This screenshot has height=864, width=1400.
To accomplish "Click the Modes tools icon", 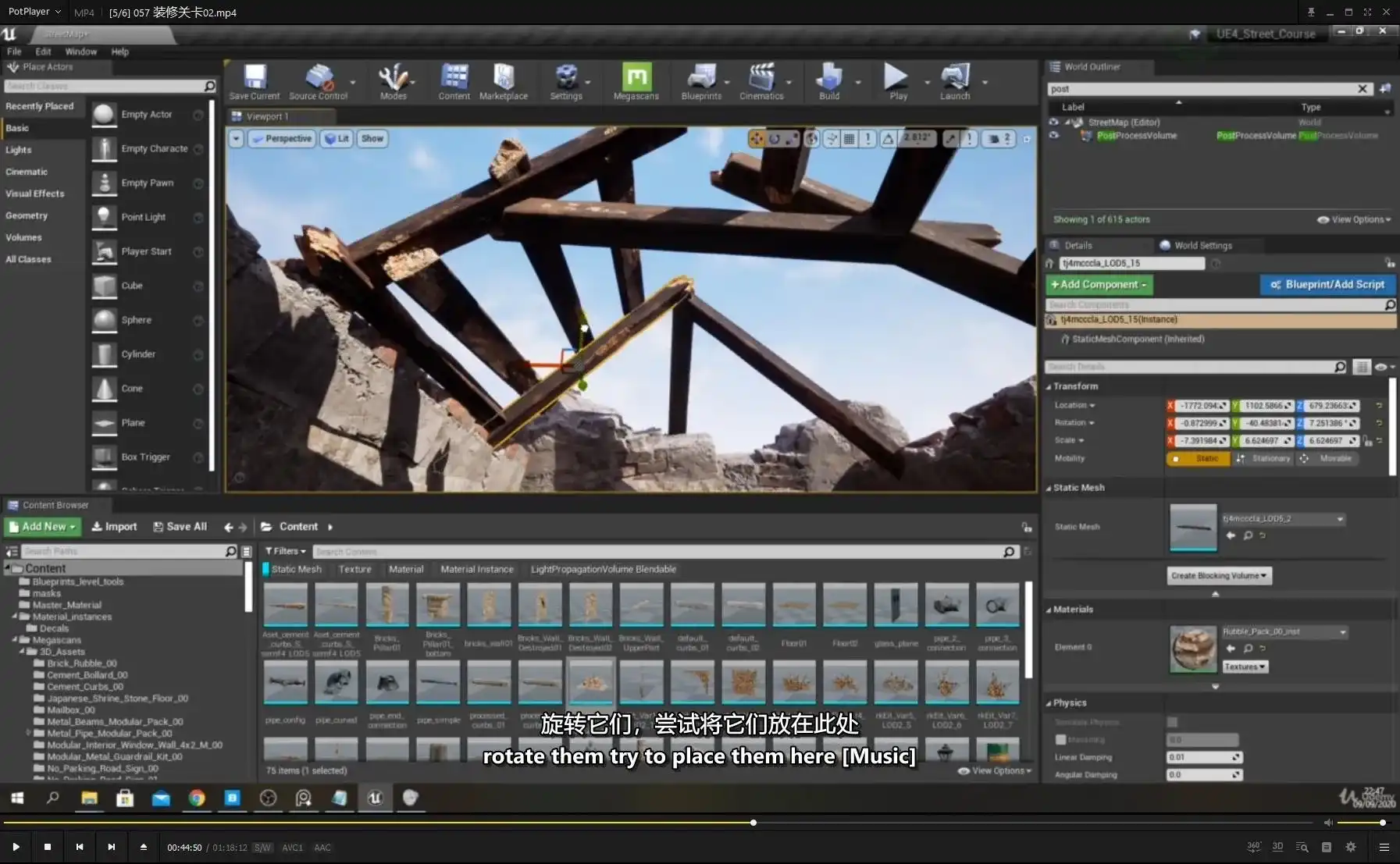I will pos(393,77).
